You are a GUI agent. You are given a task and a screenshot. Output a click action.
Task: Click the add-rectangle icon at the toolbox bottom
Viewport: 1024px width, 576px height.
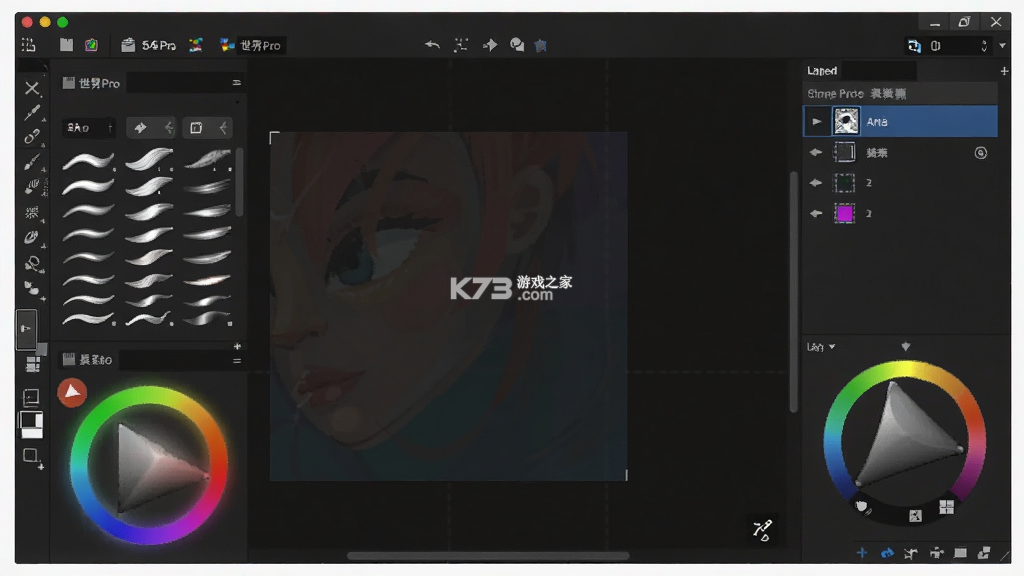[x=31, y=456]
